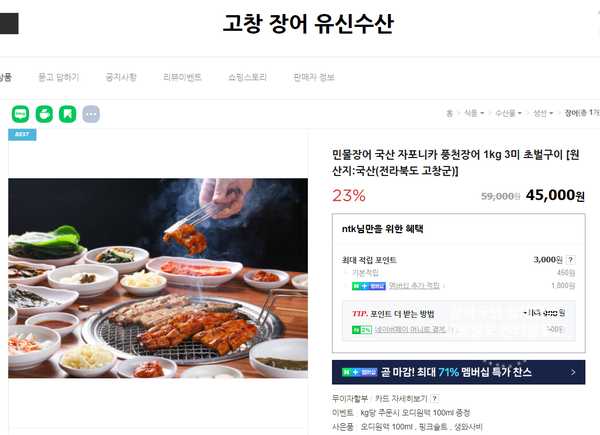This screenshot has height=435, width=600.
Task: Expand the 수산물 category dropdown
Action: coord(509,113)
